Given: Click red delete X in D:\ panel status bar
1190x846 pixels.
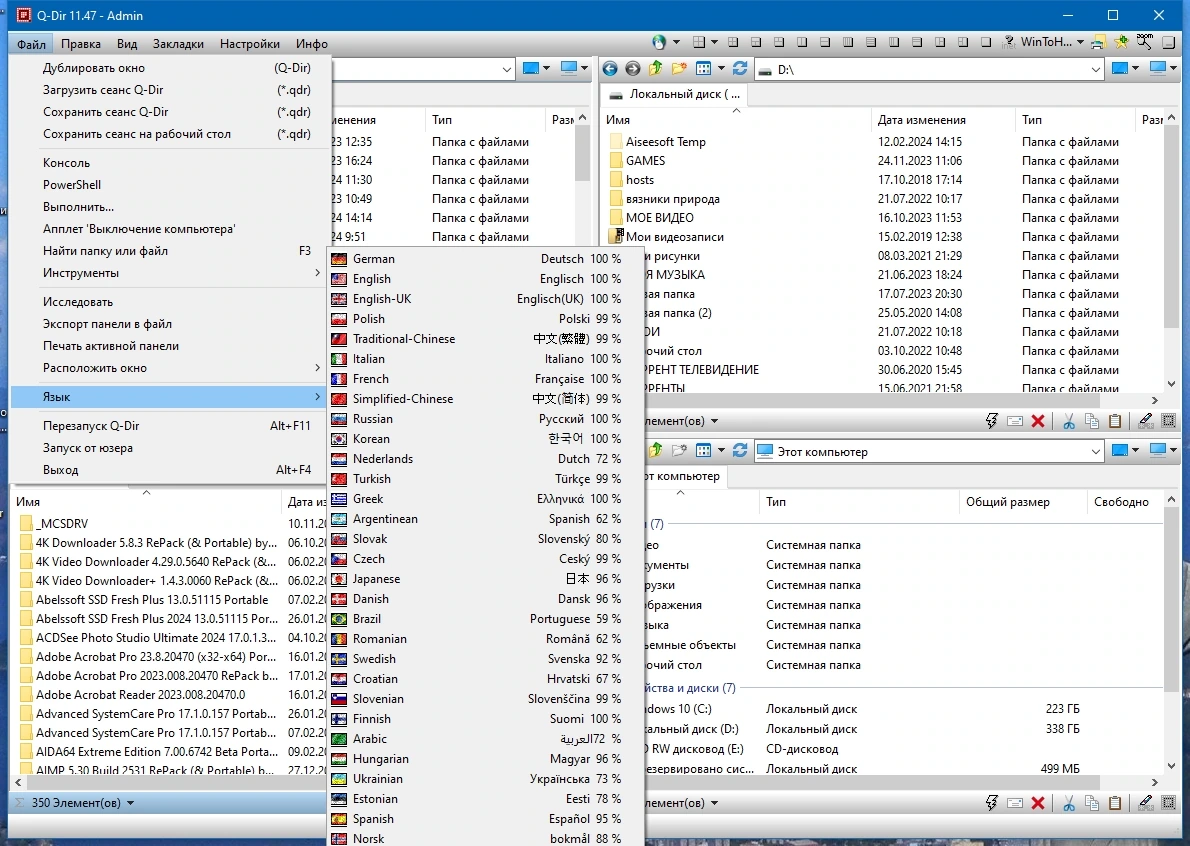Looking at the screenshot, I should [1038, 421].
